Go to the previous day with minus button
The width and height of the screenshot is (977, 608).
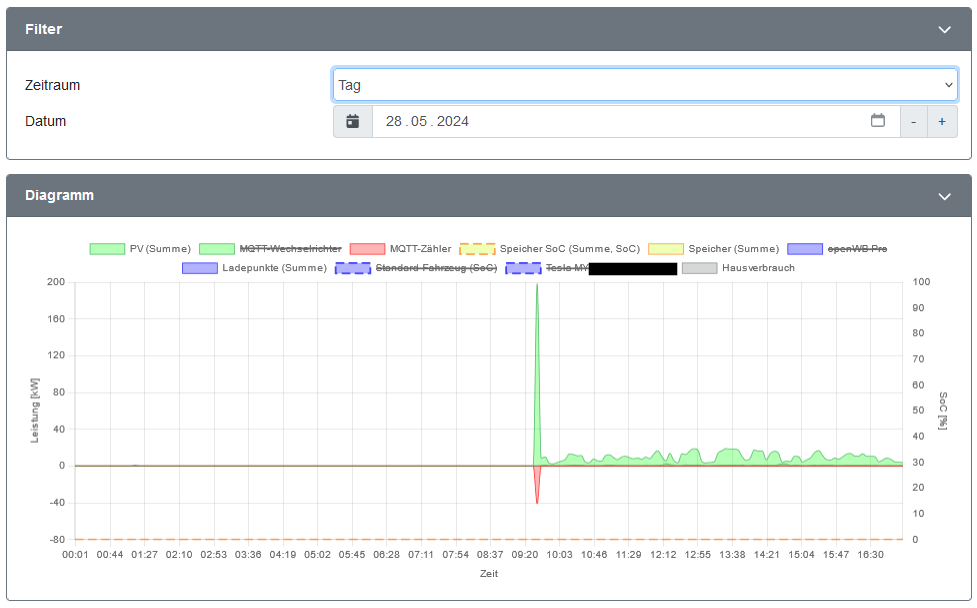tap(913, 121)
